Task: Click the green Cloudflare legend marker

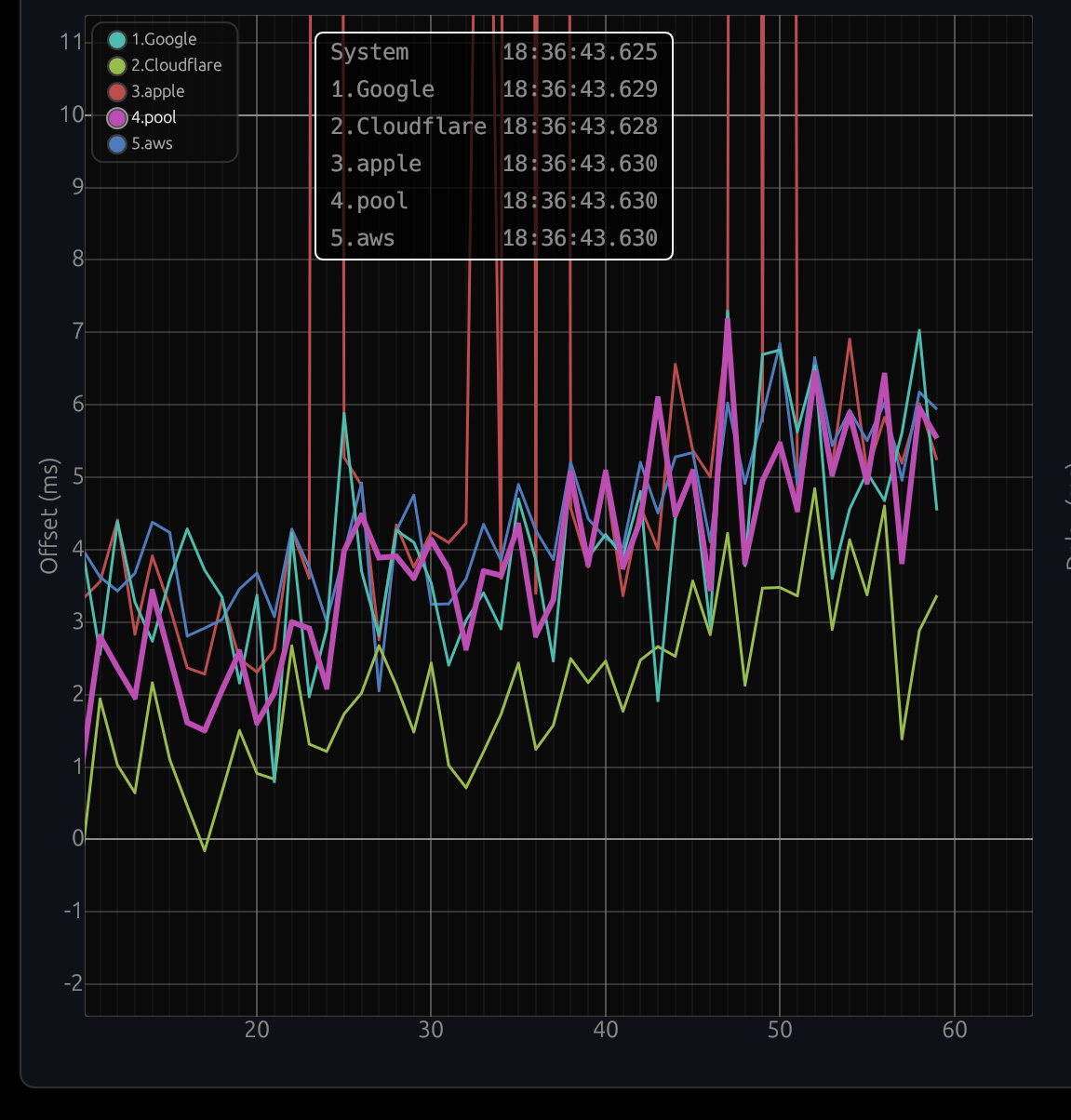Action: pos(117,65)
